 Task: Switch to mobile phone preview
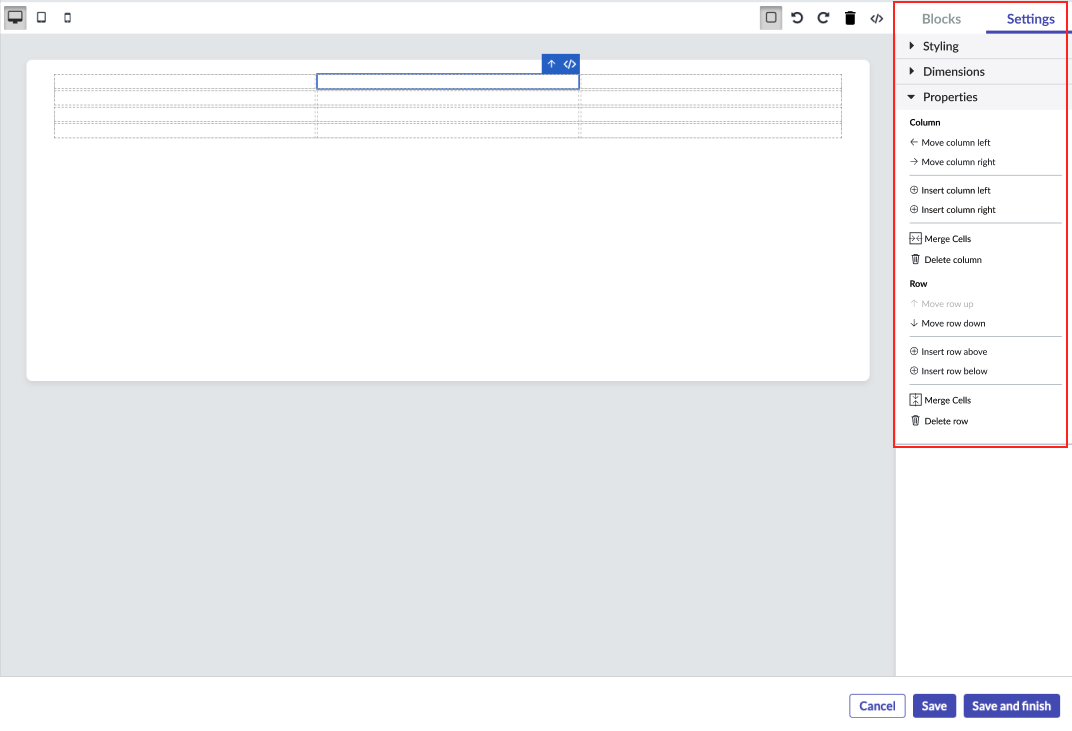(x=67, y=18)
